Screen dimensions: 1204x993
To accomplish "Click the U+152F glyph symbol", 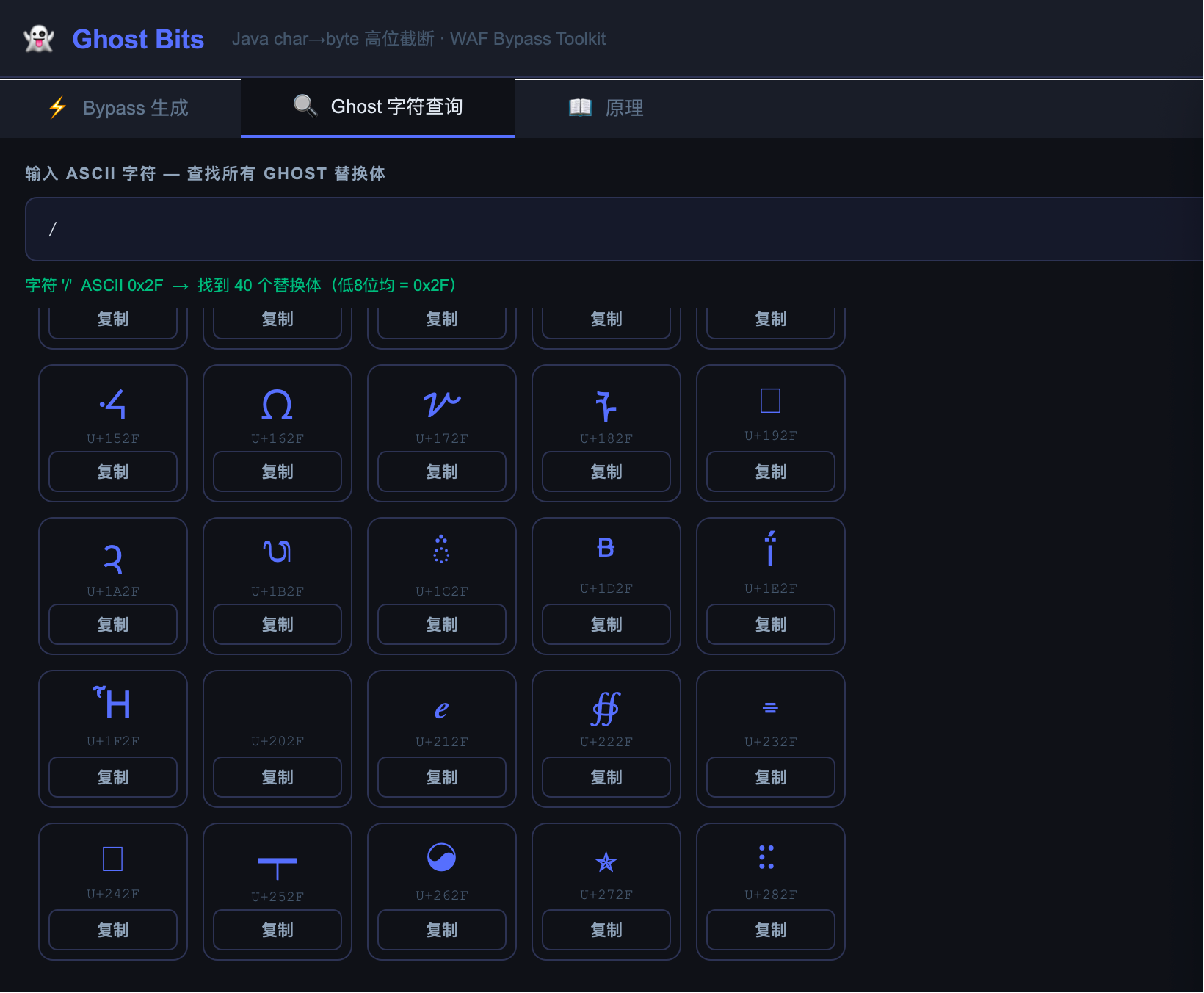I will 113,404.
